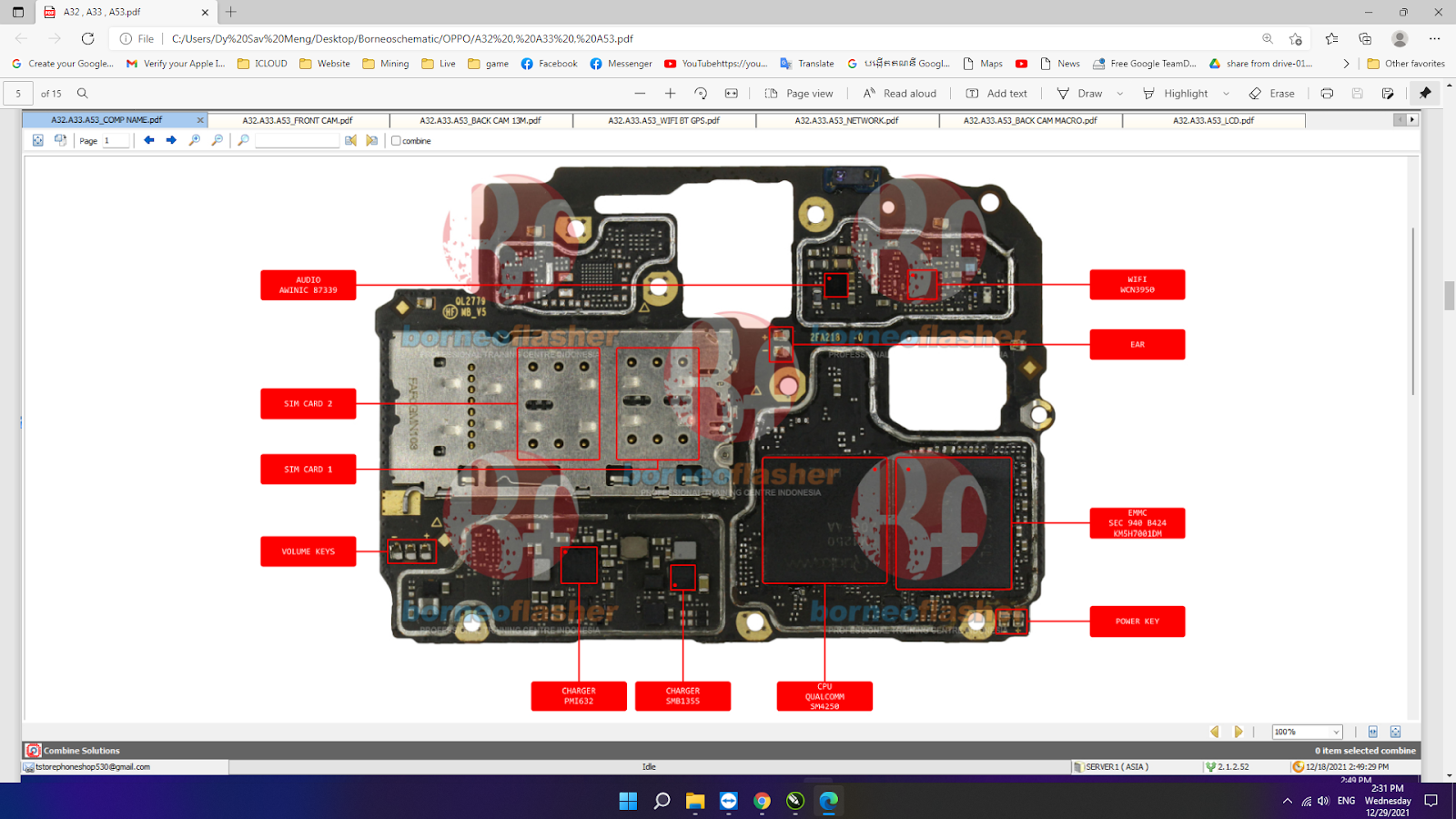This screenshot has height=819, width=1456.
Task: Open the Mining bookmarks folder
Action: (386, 64)
